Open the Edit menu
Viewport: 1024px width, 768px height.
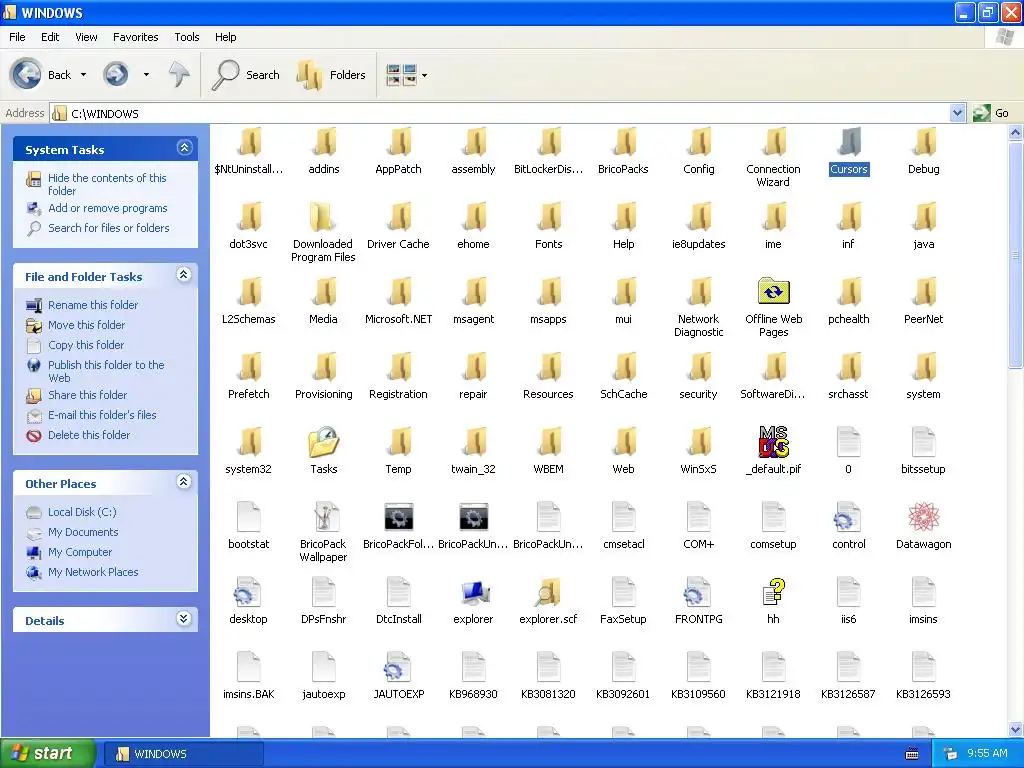tap(50, 37)
